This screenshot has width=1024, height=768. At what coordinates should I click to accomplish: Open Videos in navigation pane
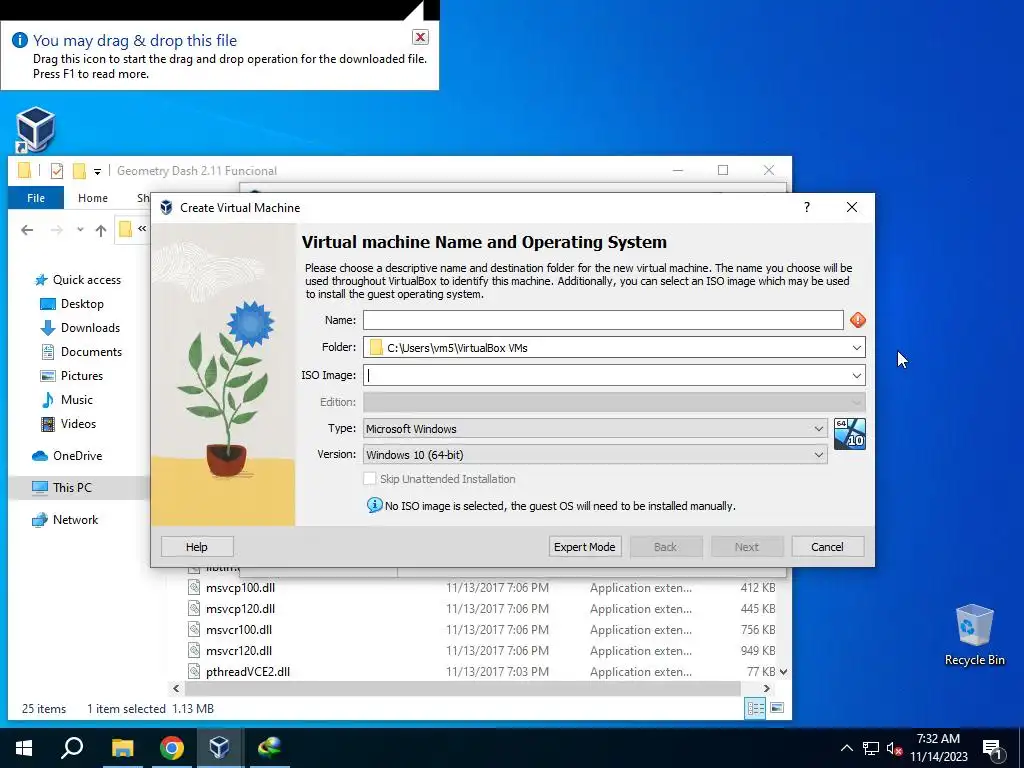click(x=78, y=424)
